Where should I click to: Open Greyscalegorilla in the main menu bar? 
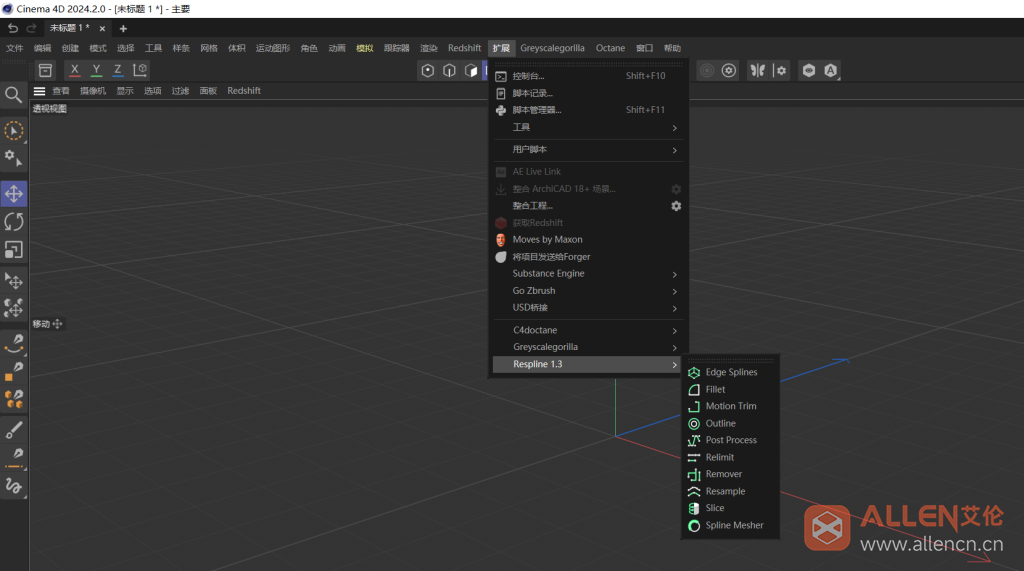pyautogui.click(x=552, y=48)
